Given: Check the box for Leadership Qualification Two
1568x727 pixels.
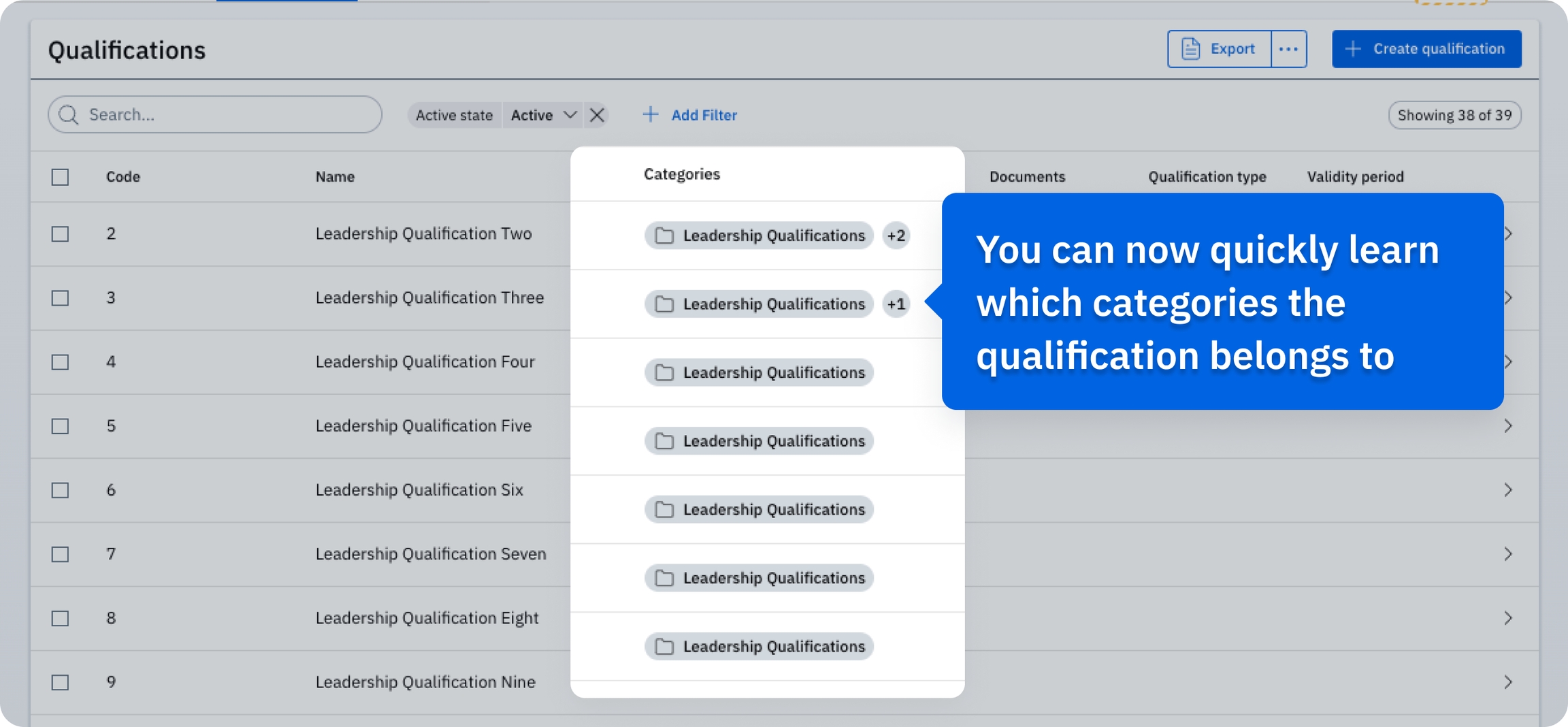Looking at the screenshot, I should coord(61,234).
